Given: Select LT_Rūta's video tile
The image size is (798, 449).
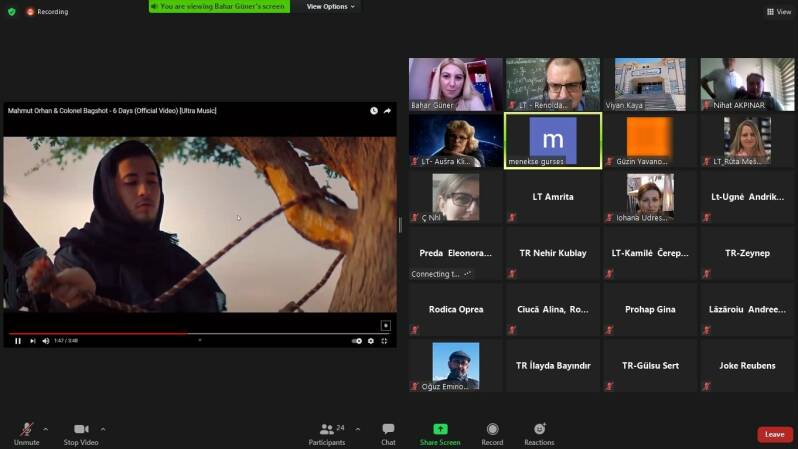Looking at the screenshot, I should pos(747,141).
